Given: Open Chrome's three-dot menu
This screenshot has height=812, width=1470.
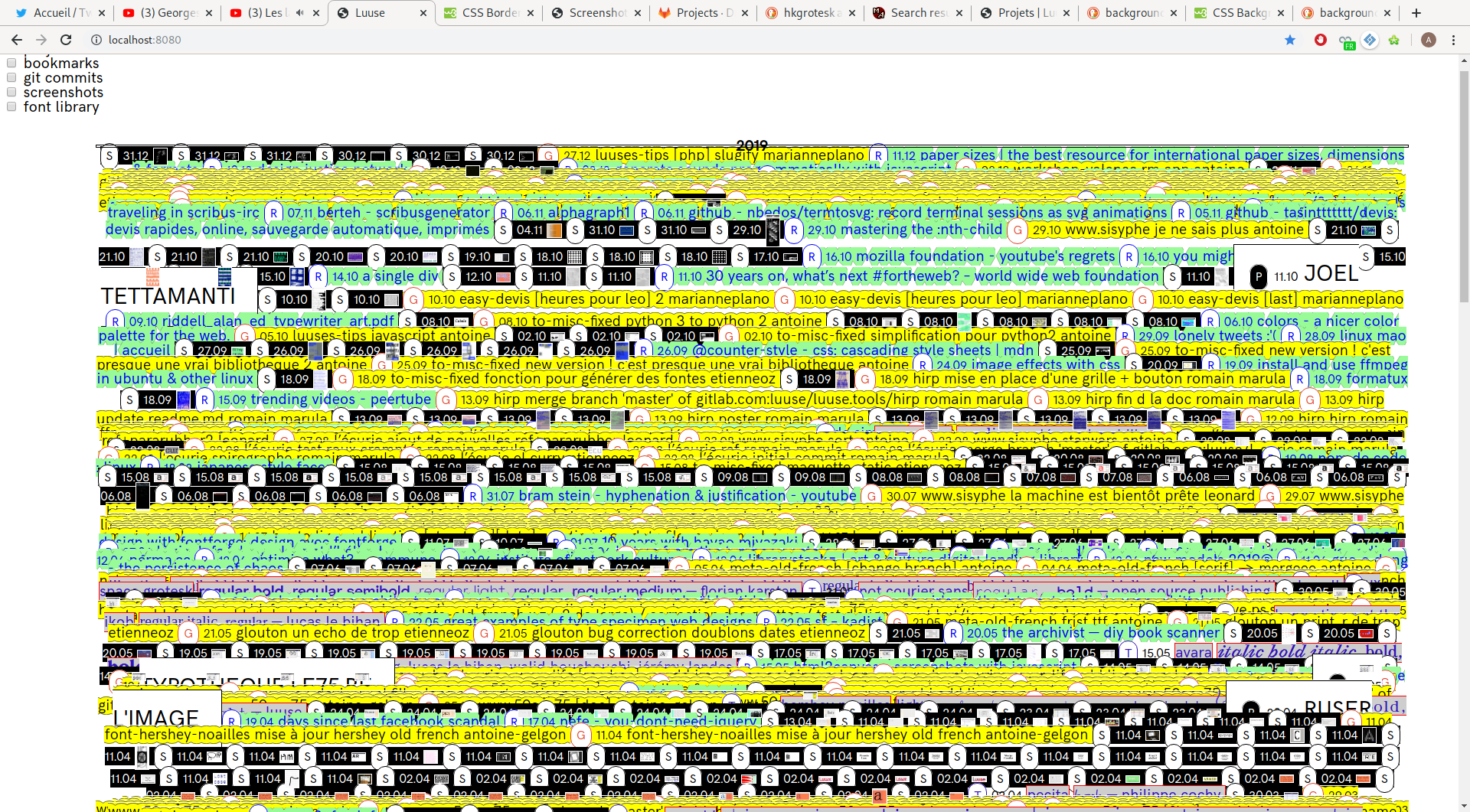Looking at the screenshot, I should click(x=1453, y=40).
